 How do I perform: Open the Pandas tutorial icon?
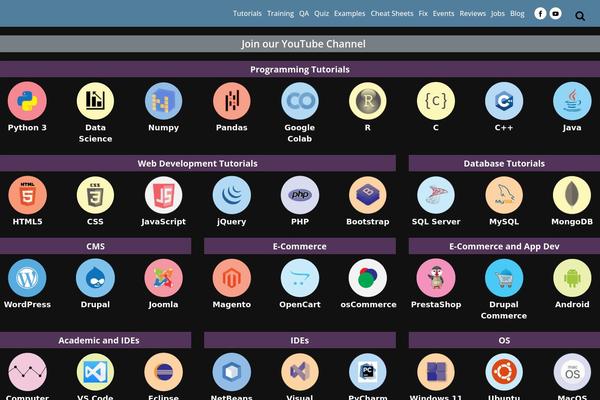[232, 101]
